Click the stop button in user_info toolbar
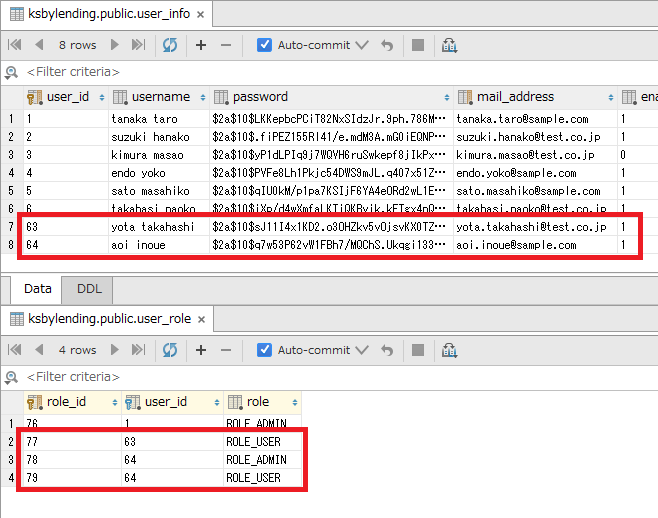 tap(418, 45)
